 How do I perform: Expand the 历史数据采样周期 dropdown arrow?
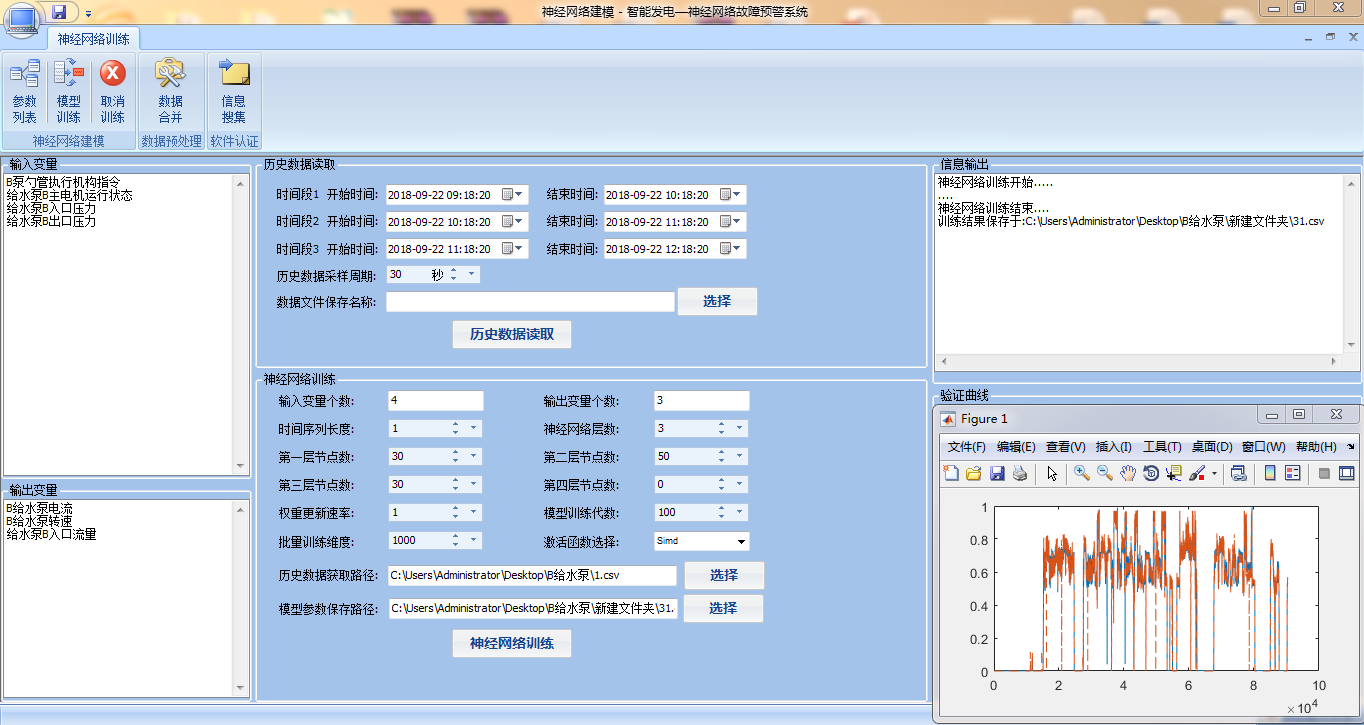tap(472, 274)
